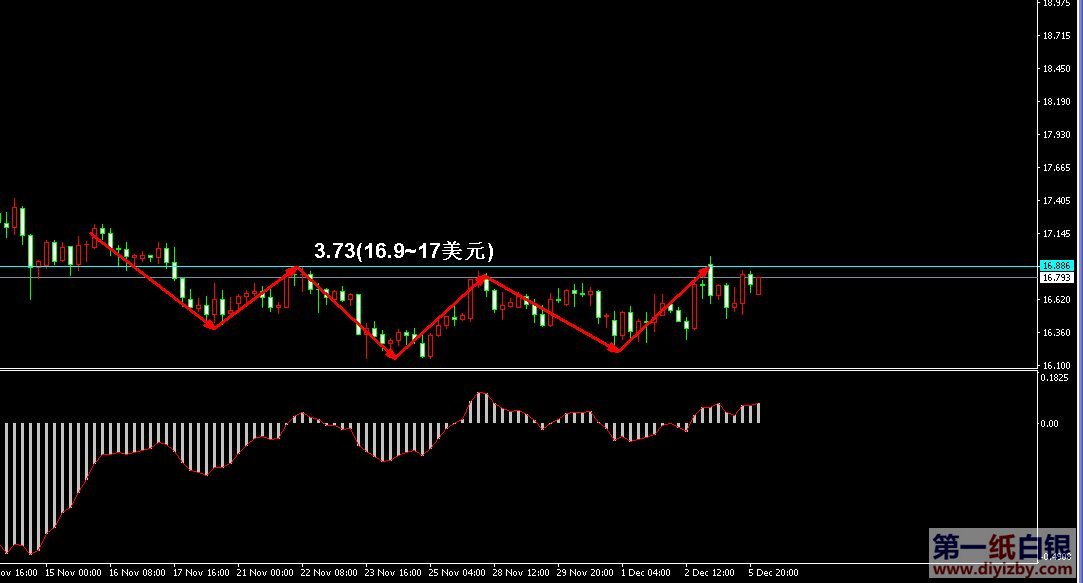Click the white 16.793 current price tag
Viewport: 1083px width, 583px height.
[1056, 278]
